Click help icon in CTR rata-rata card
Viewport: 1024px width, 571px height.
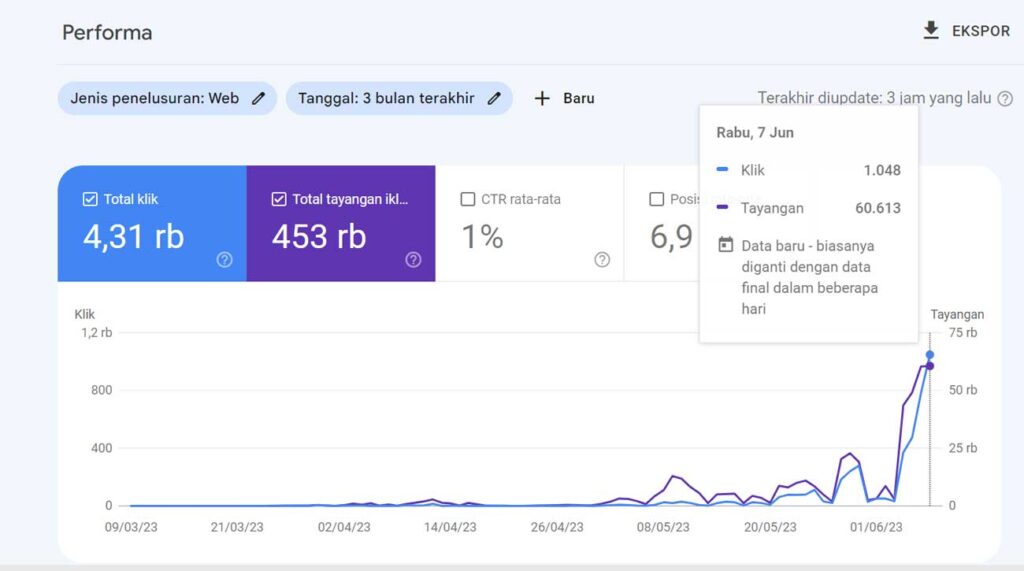pos(602,260)
